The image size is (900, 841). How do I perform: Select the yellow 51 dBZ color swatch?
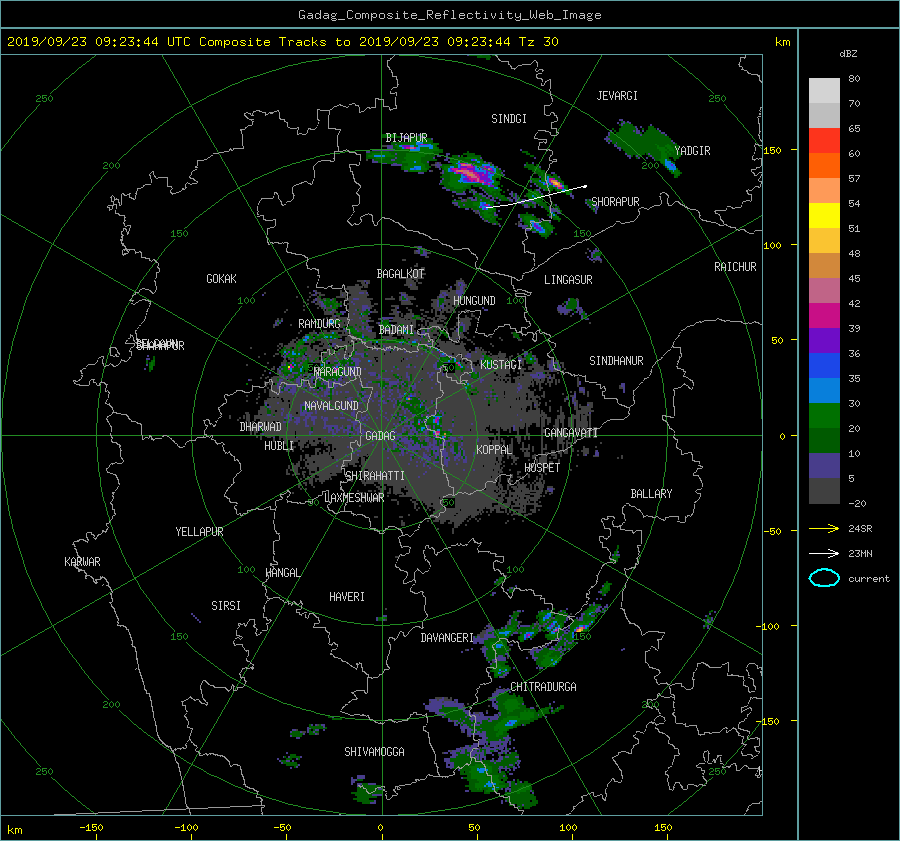point(824,216)
